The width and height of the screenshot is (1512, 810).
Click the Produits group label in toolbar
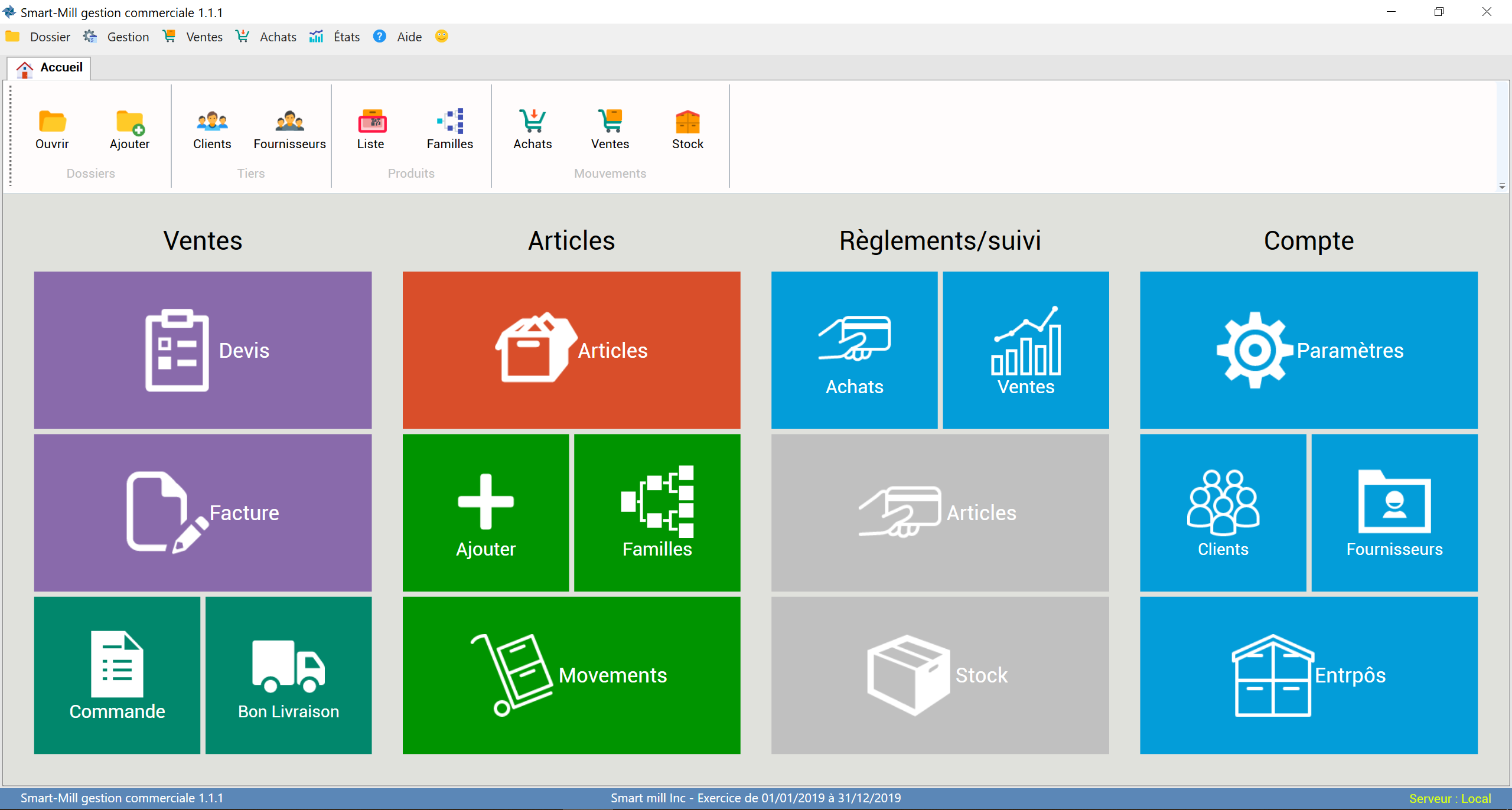(x=411, y=174)
